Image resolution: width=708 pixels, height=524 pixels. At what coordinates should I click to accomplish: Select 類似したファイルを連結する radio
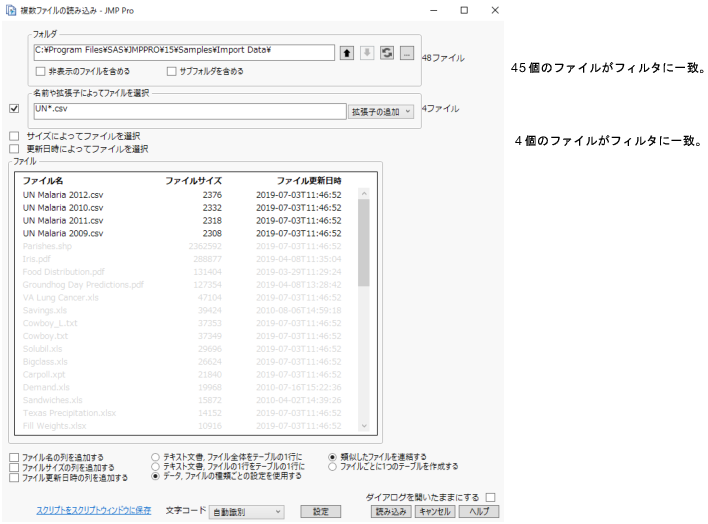[x=332, y=457]
